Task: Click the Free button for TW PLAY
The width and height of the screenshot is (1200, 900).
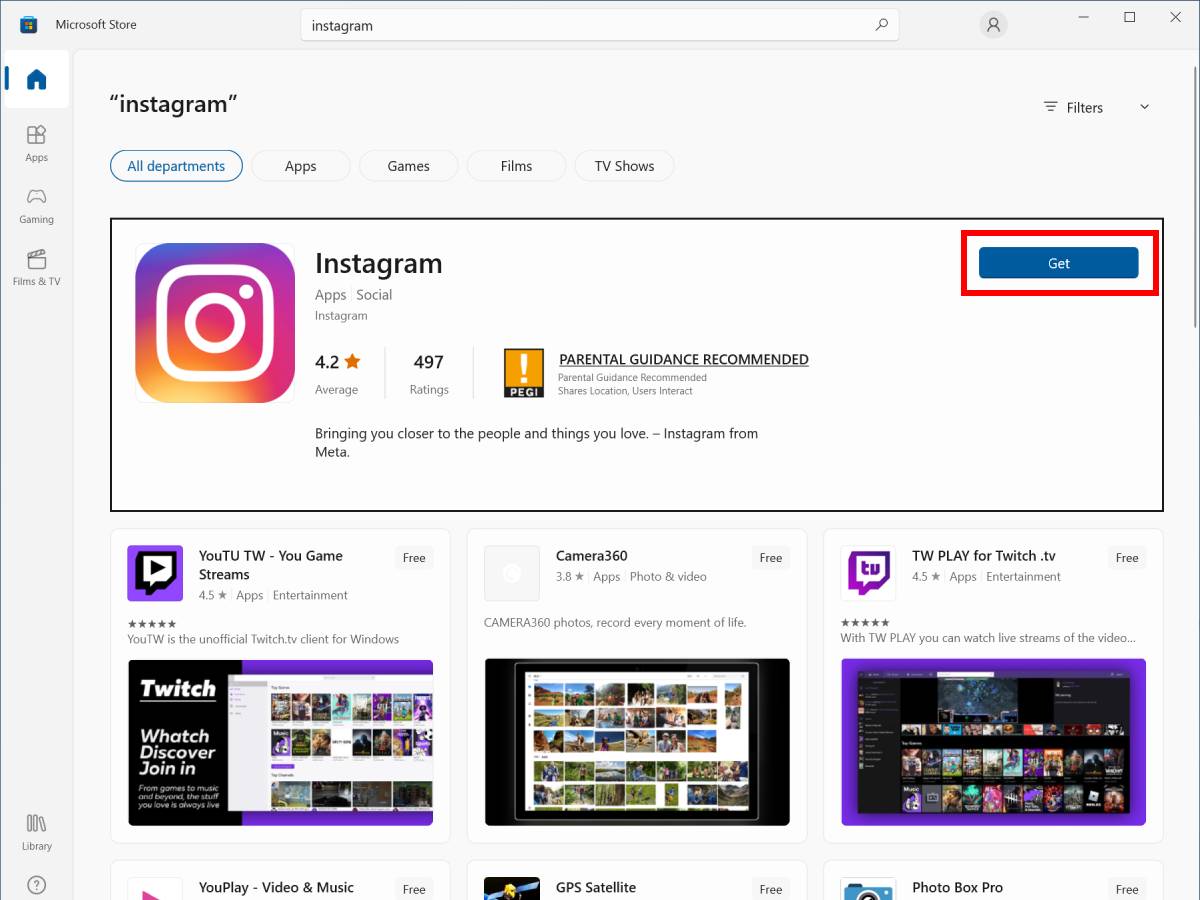Action: (1127, 558)
